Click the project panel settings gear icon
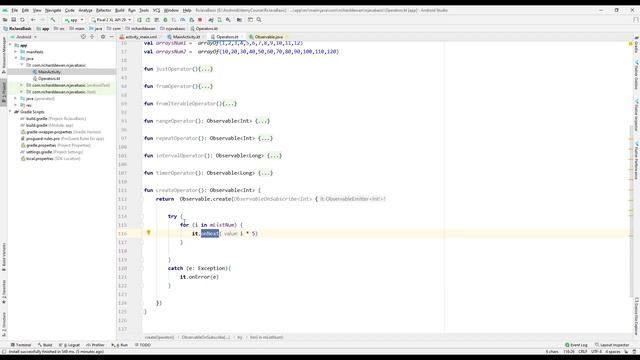 click(103, 37)
